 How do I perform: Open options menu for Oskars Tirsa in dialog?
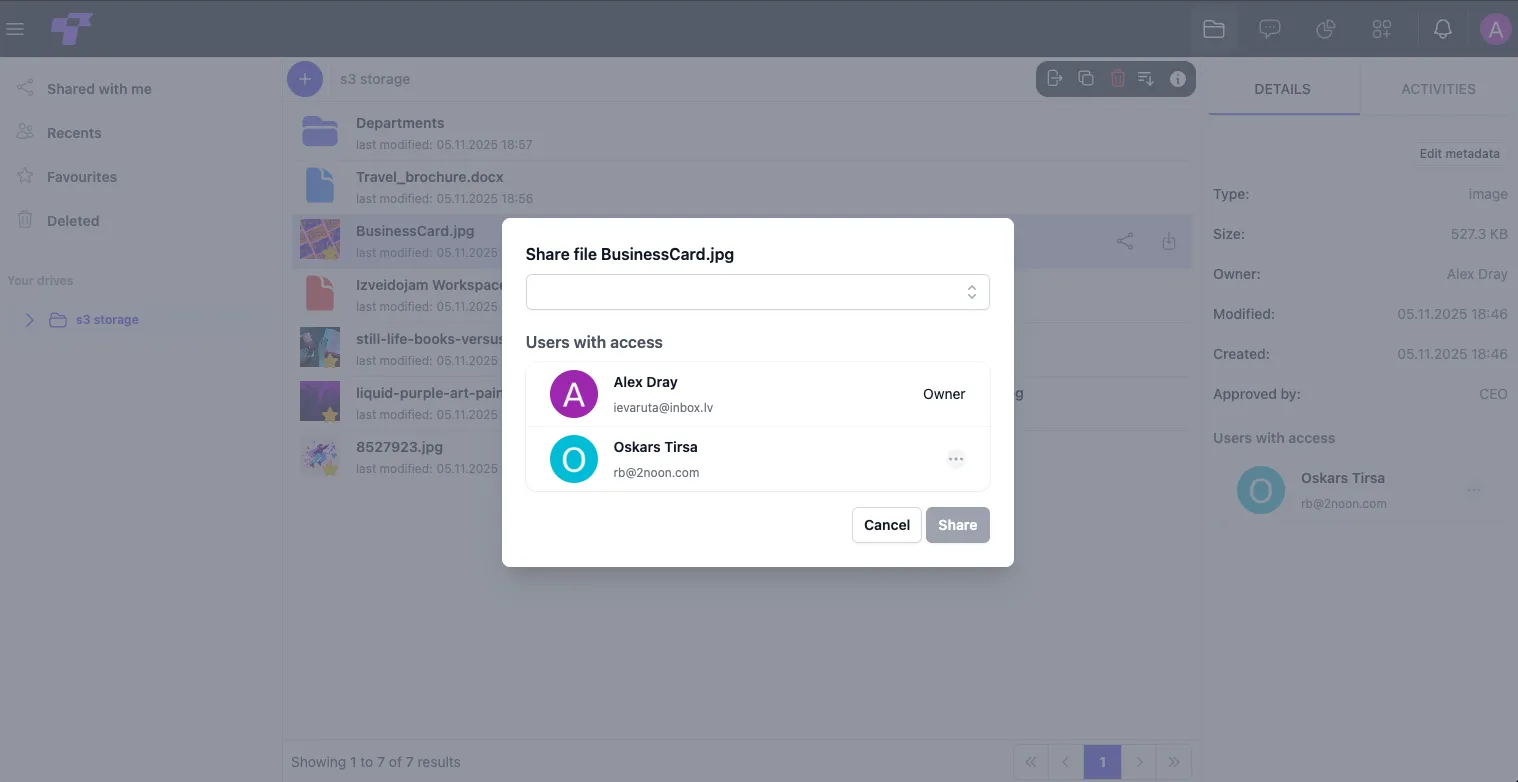pyautogui.click(x=956, y=459)
